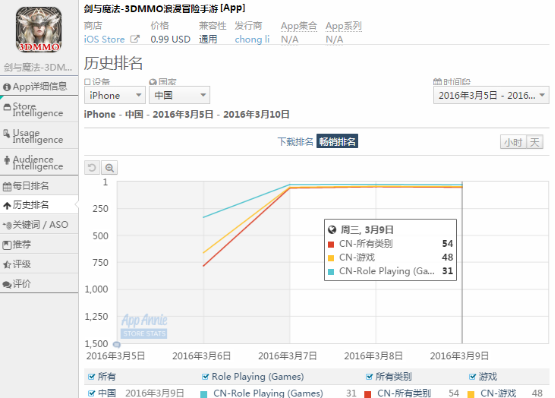
Task: Click the info icon next to App详细信息
Action: pos(7,87)
